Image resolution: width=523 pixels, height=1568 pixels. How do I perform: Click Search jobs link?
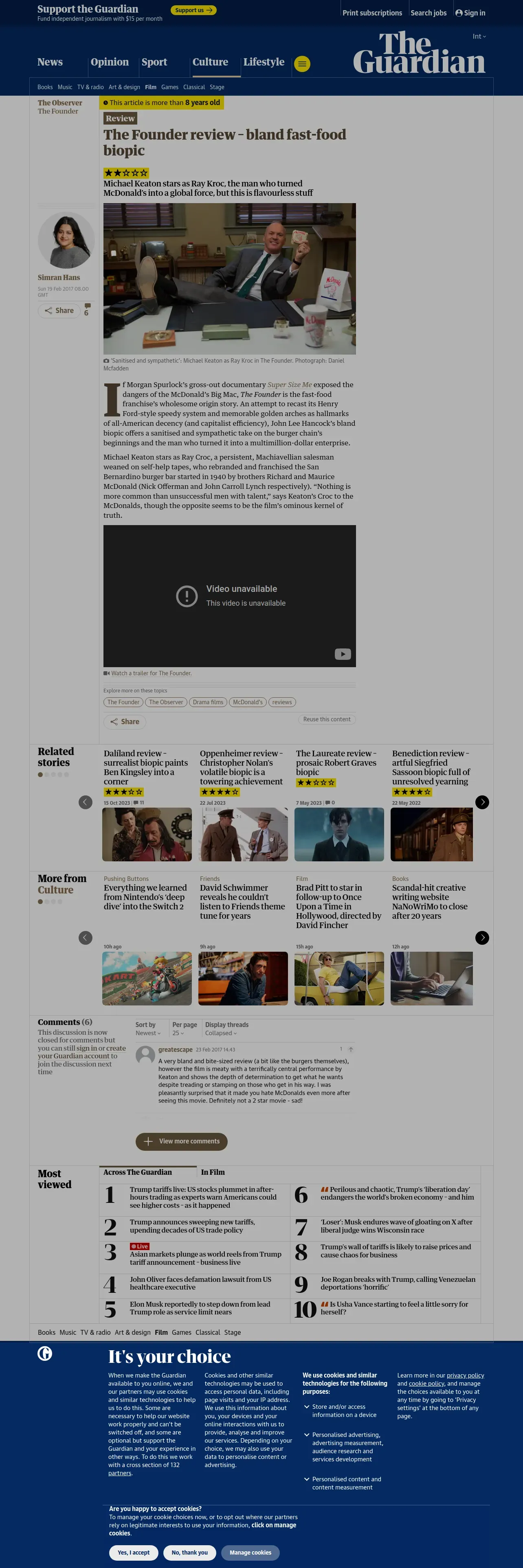point(428,13)
